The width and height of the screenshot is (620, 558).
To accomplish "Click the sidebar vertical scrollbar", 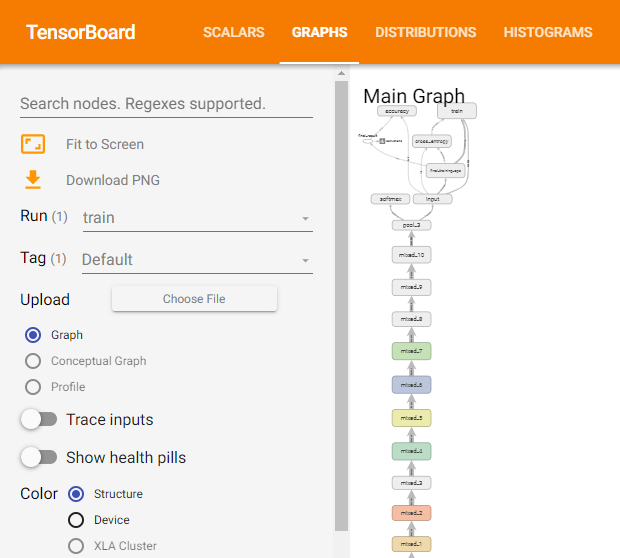I will point(341,306).
